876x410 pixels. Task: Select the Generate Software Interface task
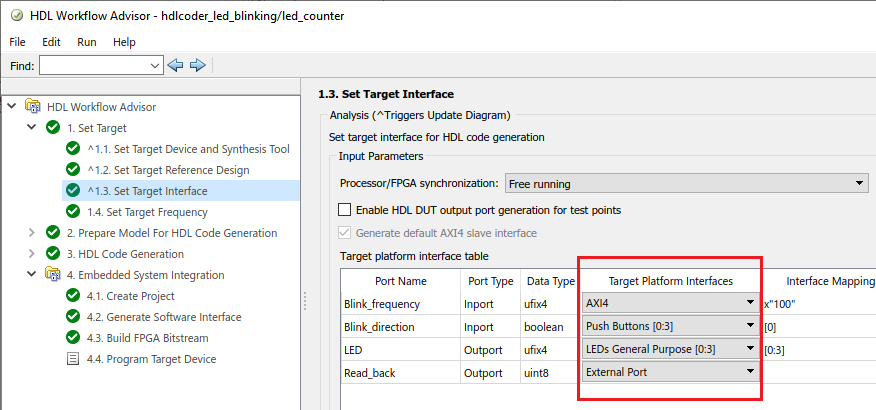tap(163, 317)
